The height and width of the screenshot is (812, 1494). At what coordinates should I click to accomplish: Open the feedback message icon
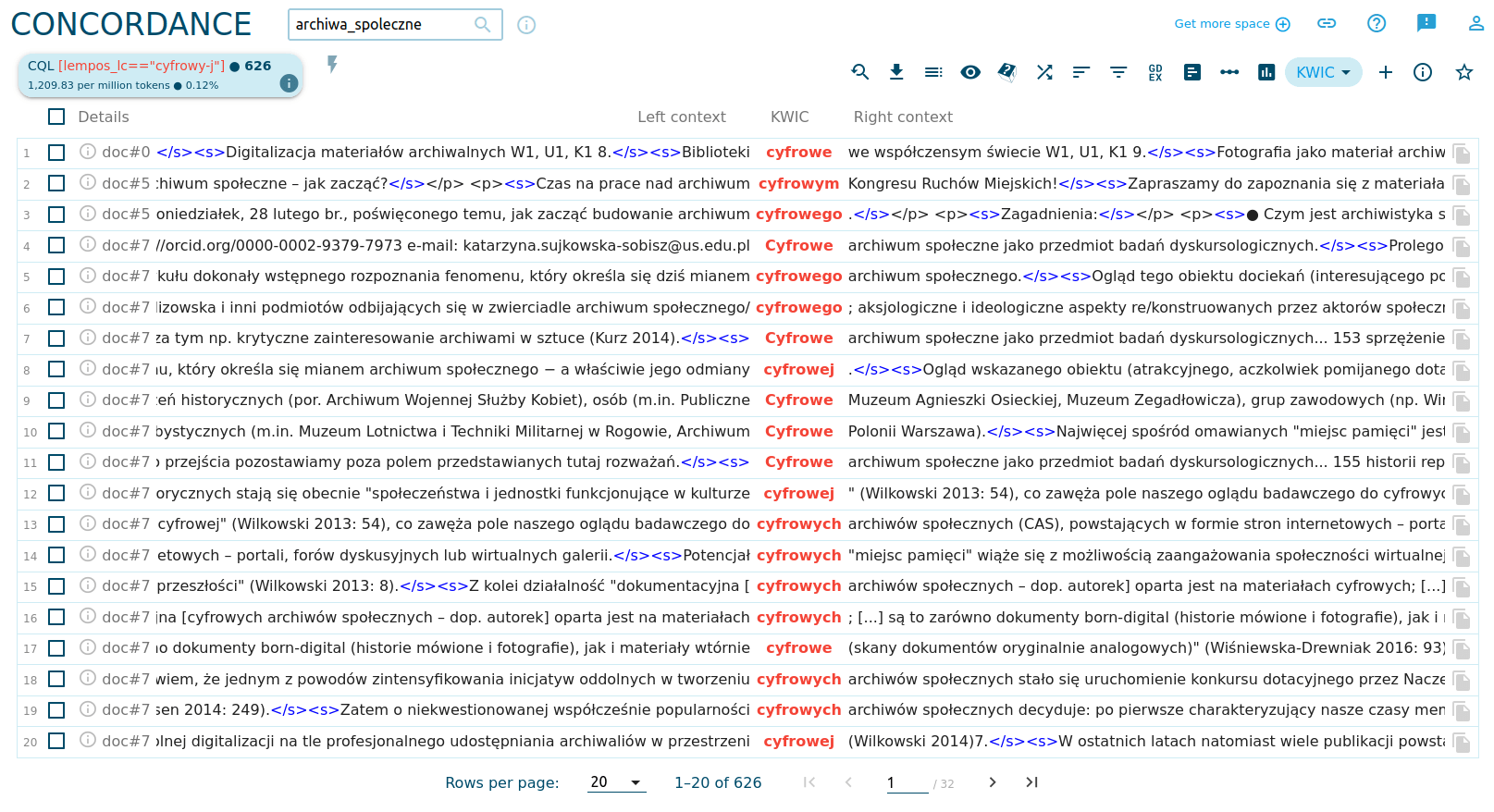(x=1426, y=23)
